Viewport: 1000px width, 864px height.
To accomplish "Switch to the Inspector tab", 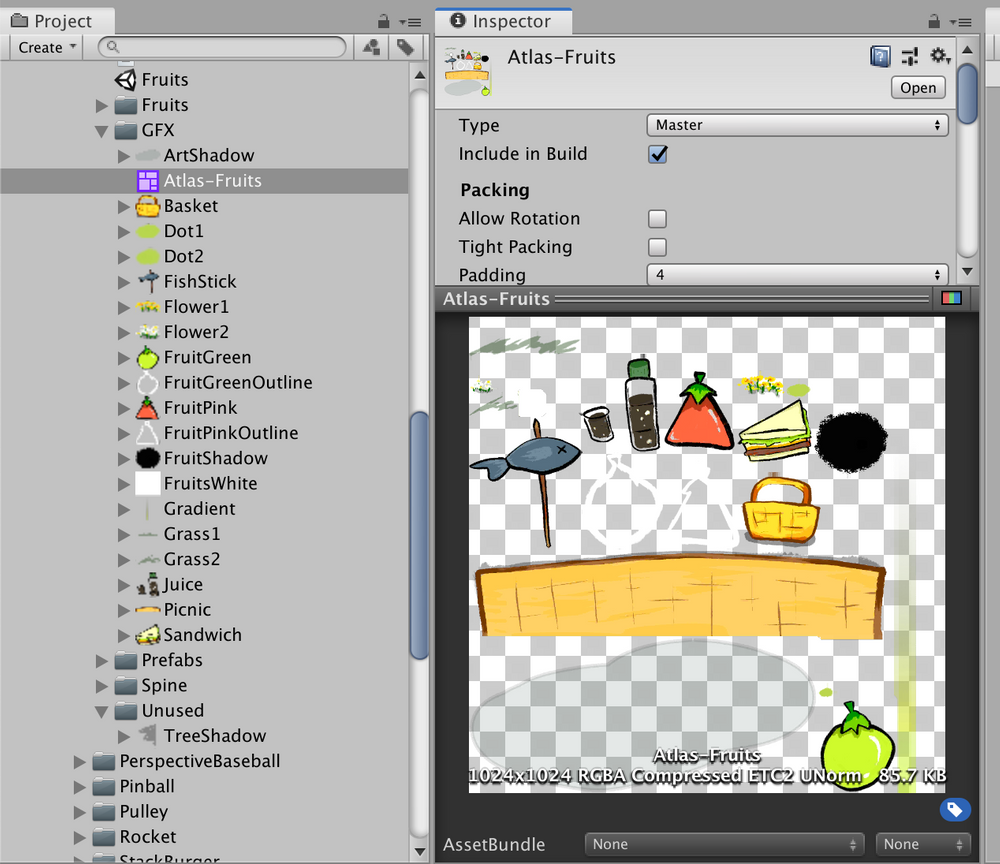I will [x=503, y=20].
